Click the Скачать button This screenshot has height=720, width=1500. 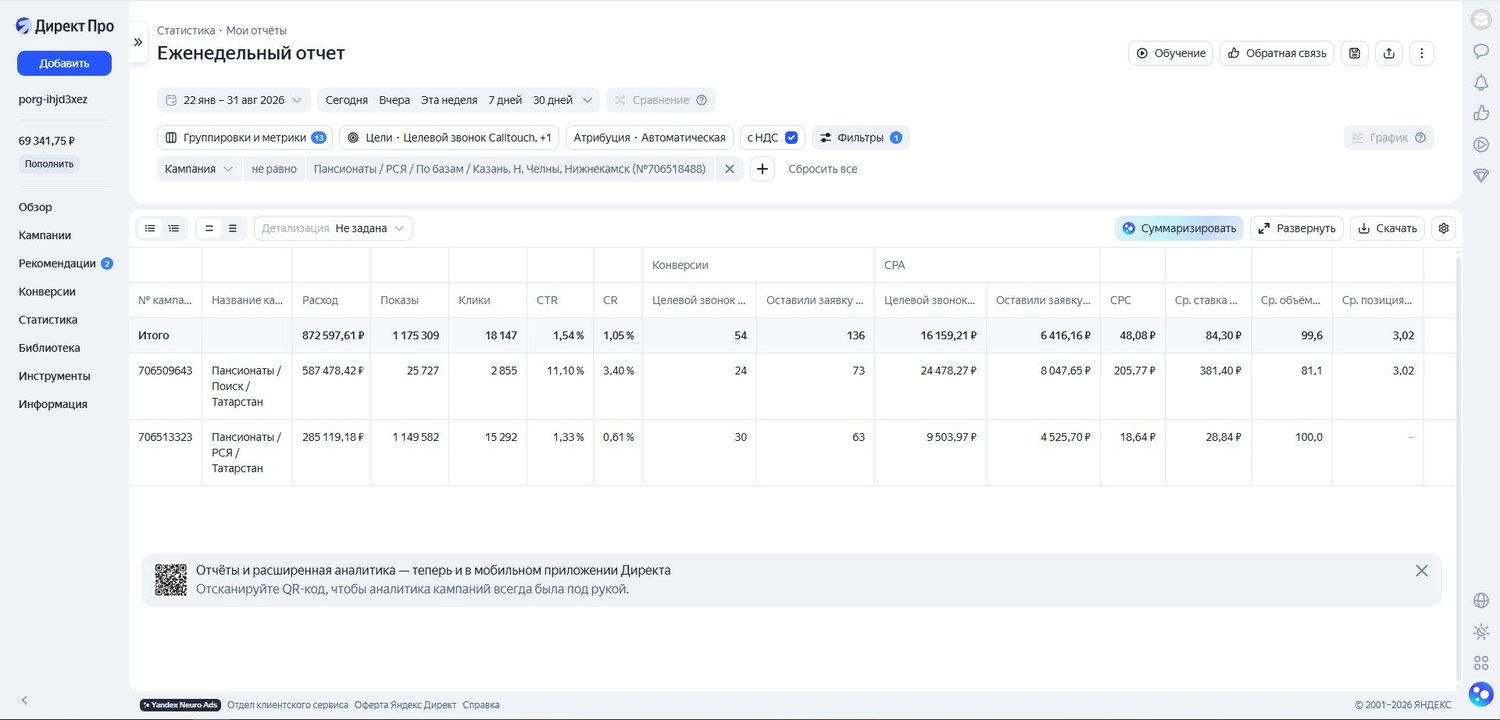1387,228
